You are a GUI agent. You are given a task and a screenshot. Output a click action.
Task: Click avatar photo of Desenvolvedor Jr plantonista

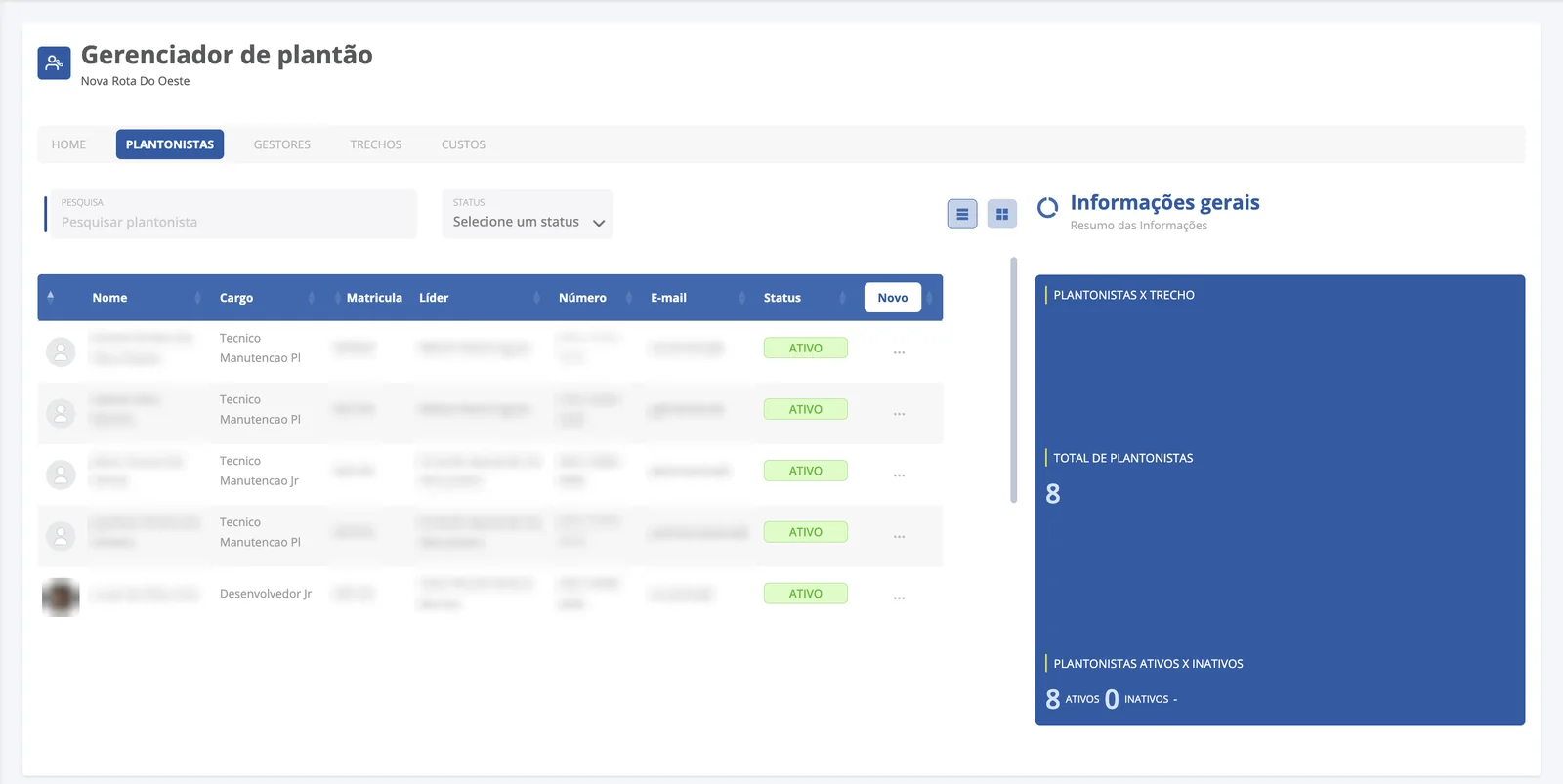[61, 597]
